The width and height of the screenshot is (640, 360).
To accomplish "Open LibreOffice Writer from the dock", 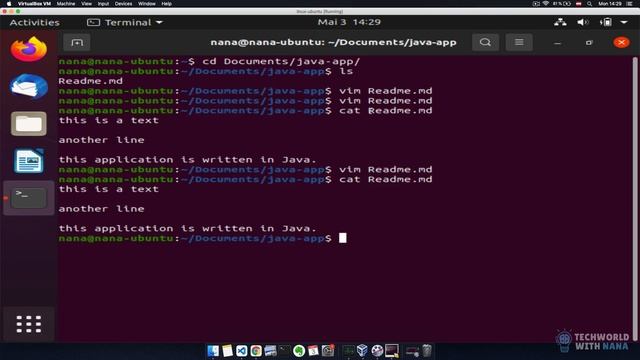I will (29, 160).
